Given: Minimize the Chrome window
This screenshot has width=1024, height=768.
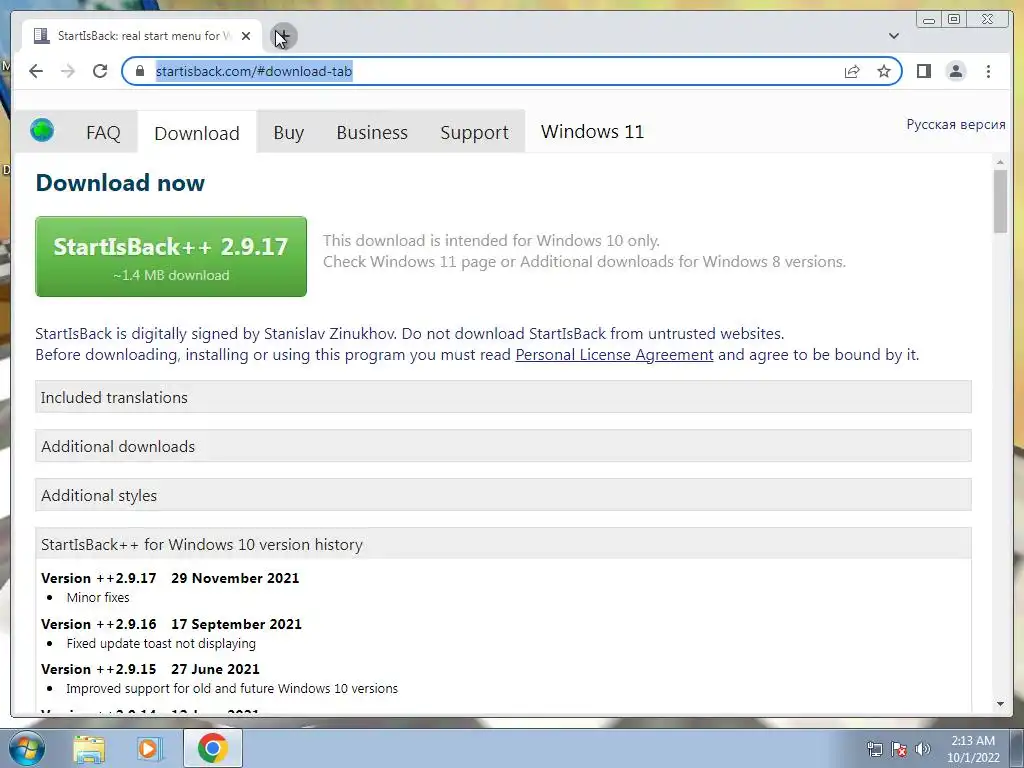Looking at the screenshot, I should [929, 20].
